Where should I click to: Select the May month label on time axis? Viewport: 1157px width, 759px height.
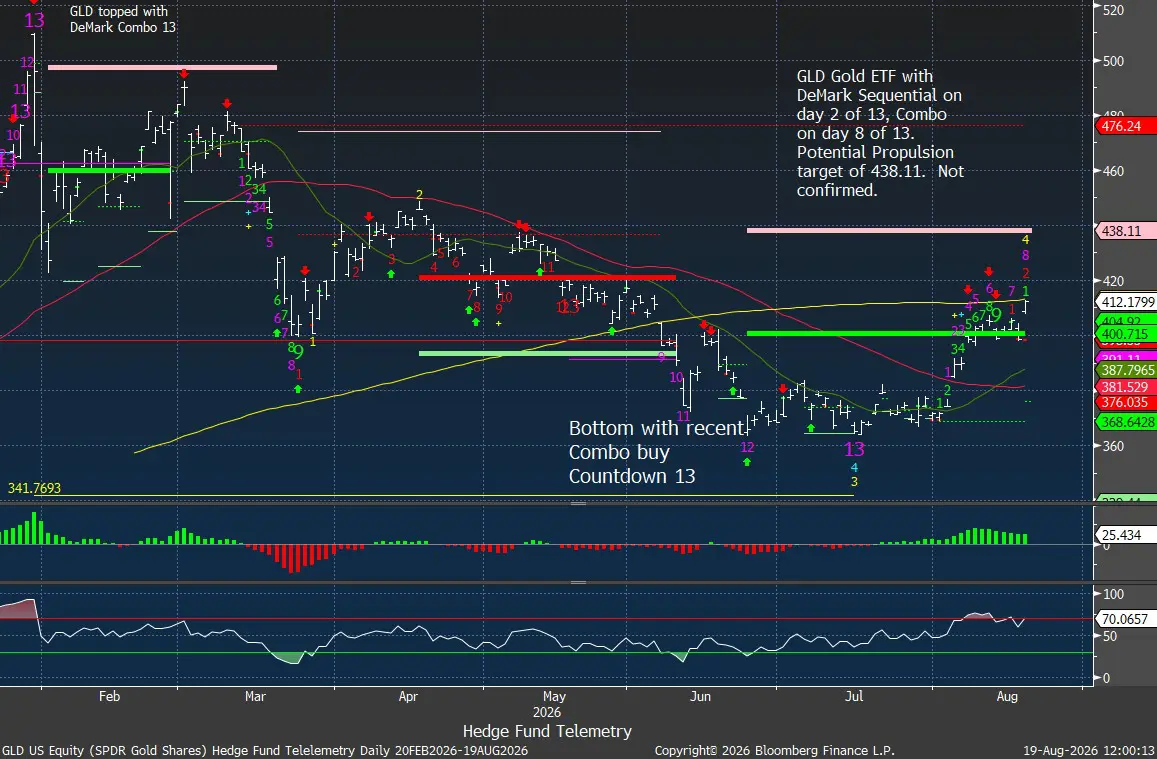pos(554,696)
